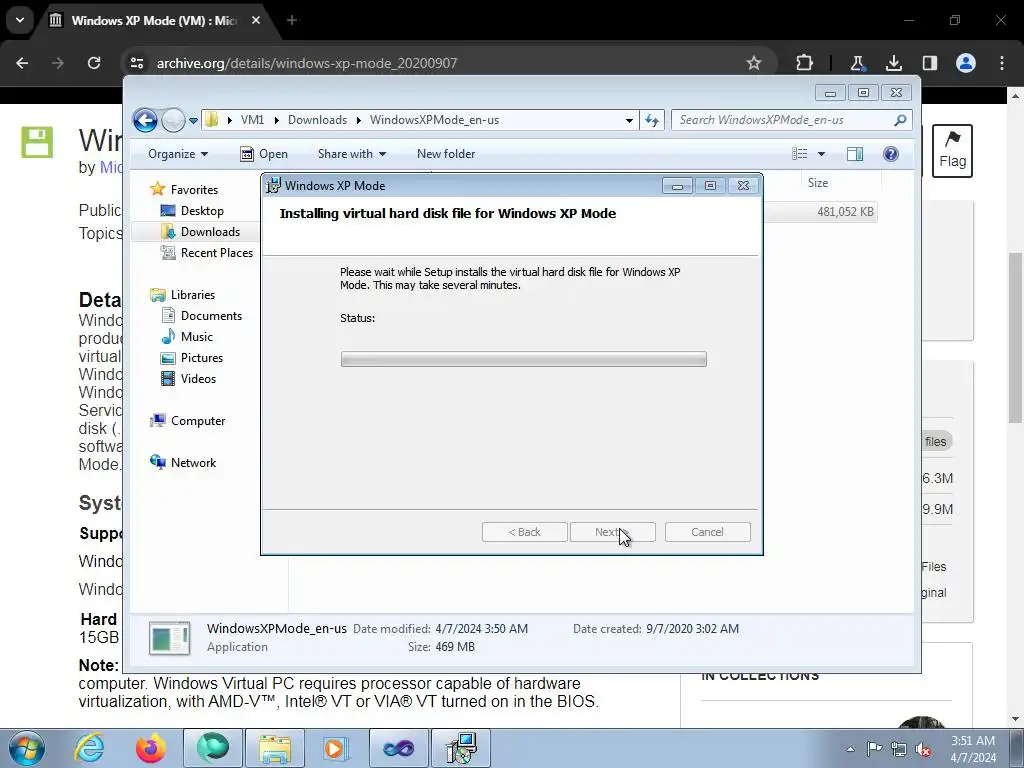Screen dimensions: 1024x768
Task: Select Downloads in the address breadcrumb
Action: click(317, 120)
